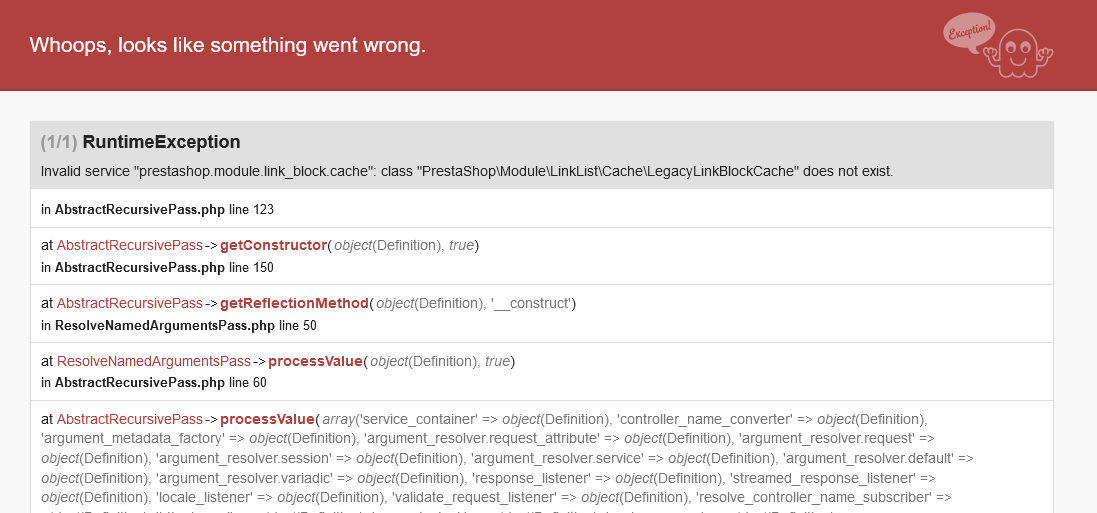This screenshot has height=513, width=1097.
Task: Click AbstractRecursivePass class before getReflectionMethod
Action: tap(129, 304)
